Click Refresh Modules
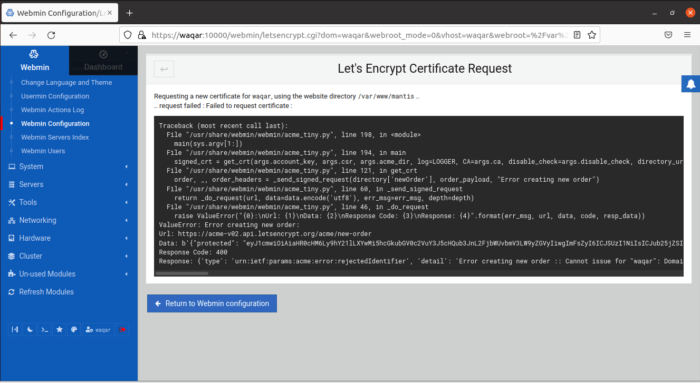Screen dimensions: 700x383 (x=46, y=292)
